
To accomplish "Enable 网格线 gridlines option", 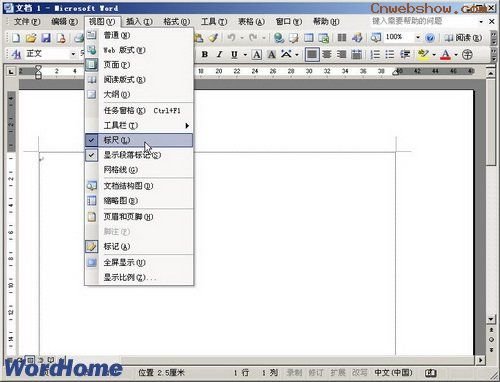I will 139,170.
